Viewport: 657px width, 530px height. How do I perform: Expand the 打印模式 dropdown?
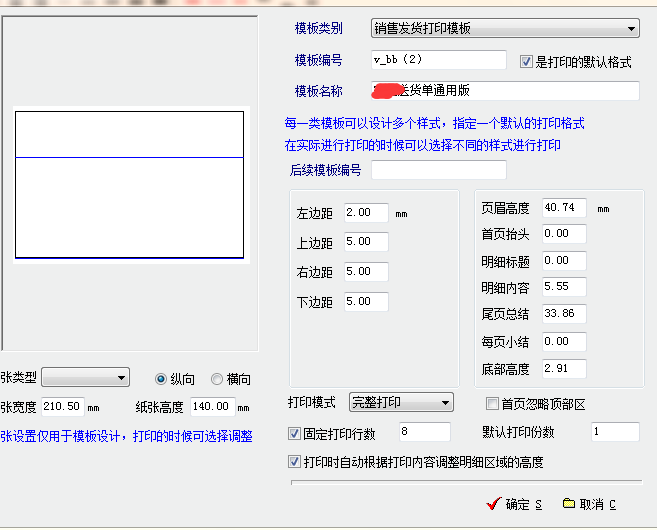(401, 403)
